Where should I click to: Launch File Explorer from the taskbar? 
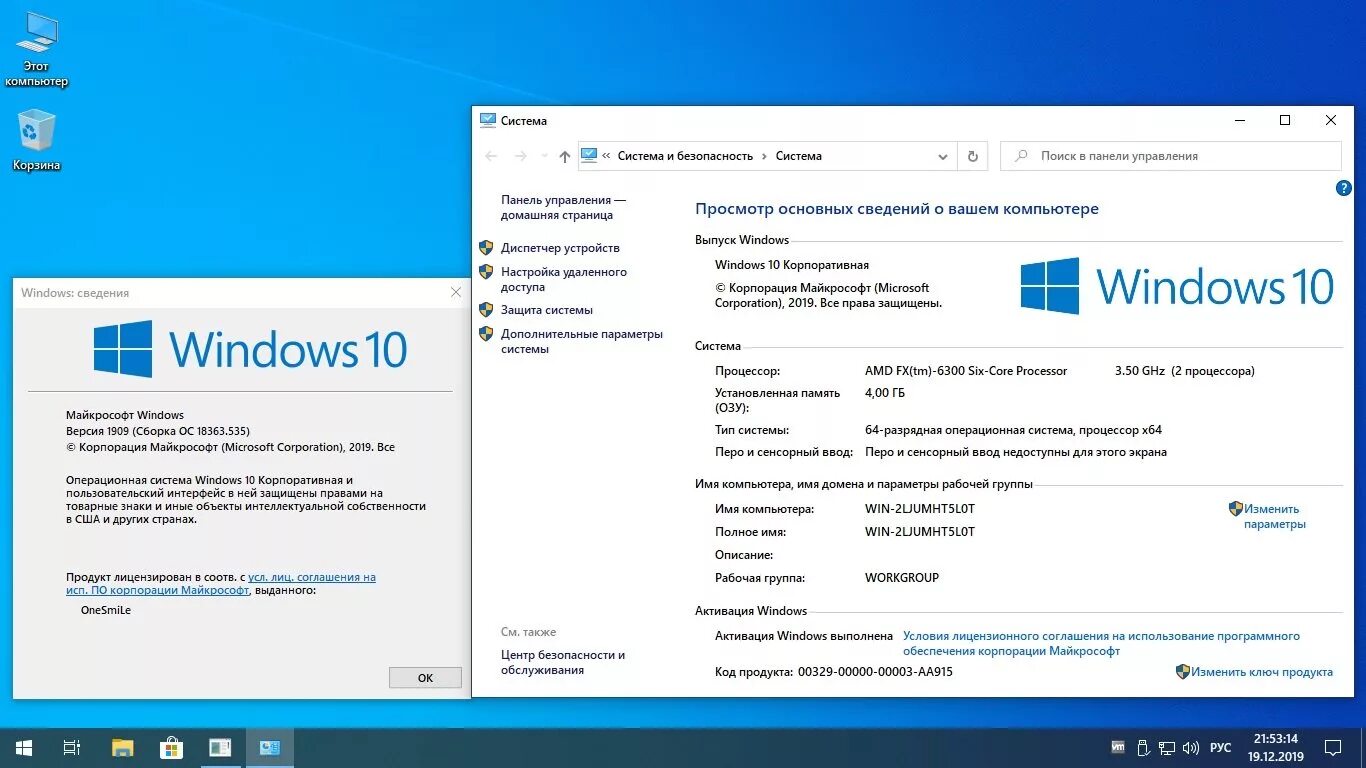pos(122,747)
